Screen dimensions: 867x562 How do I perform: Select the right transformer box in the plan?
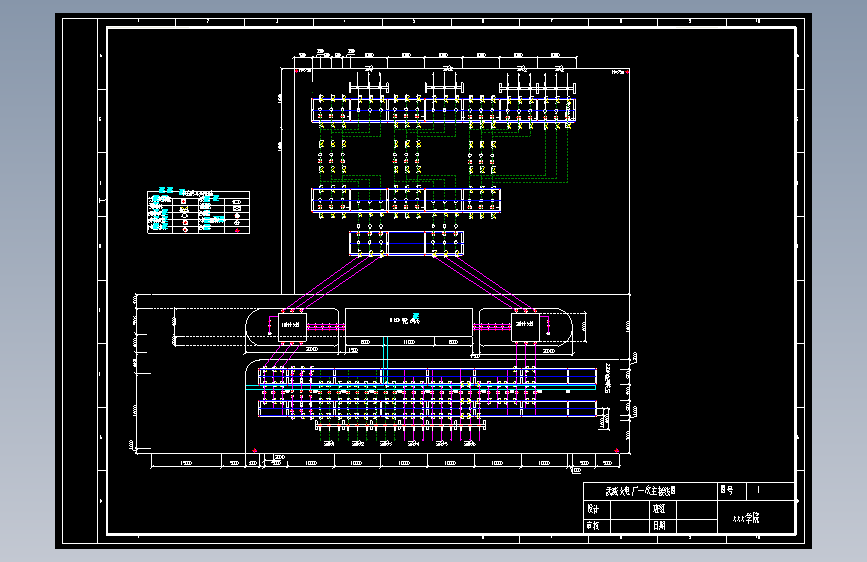click(525, 327)
